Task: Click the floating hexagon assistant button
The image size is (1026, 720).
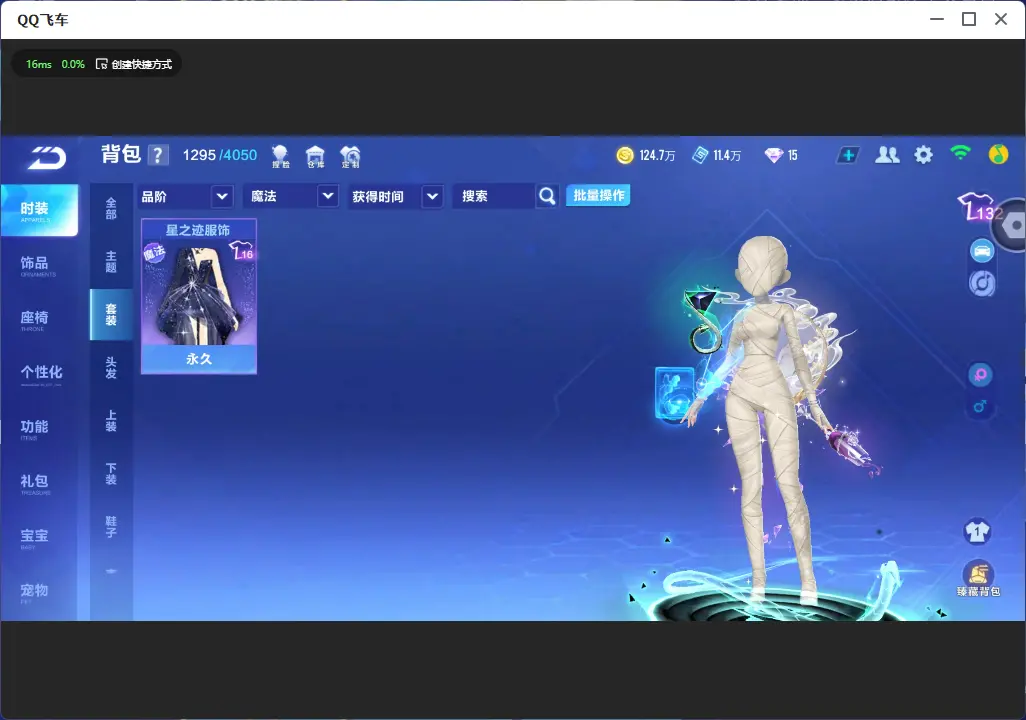Action: (x=1012, y=225)
